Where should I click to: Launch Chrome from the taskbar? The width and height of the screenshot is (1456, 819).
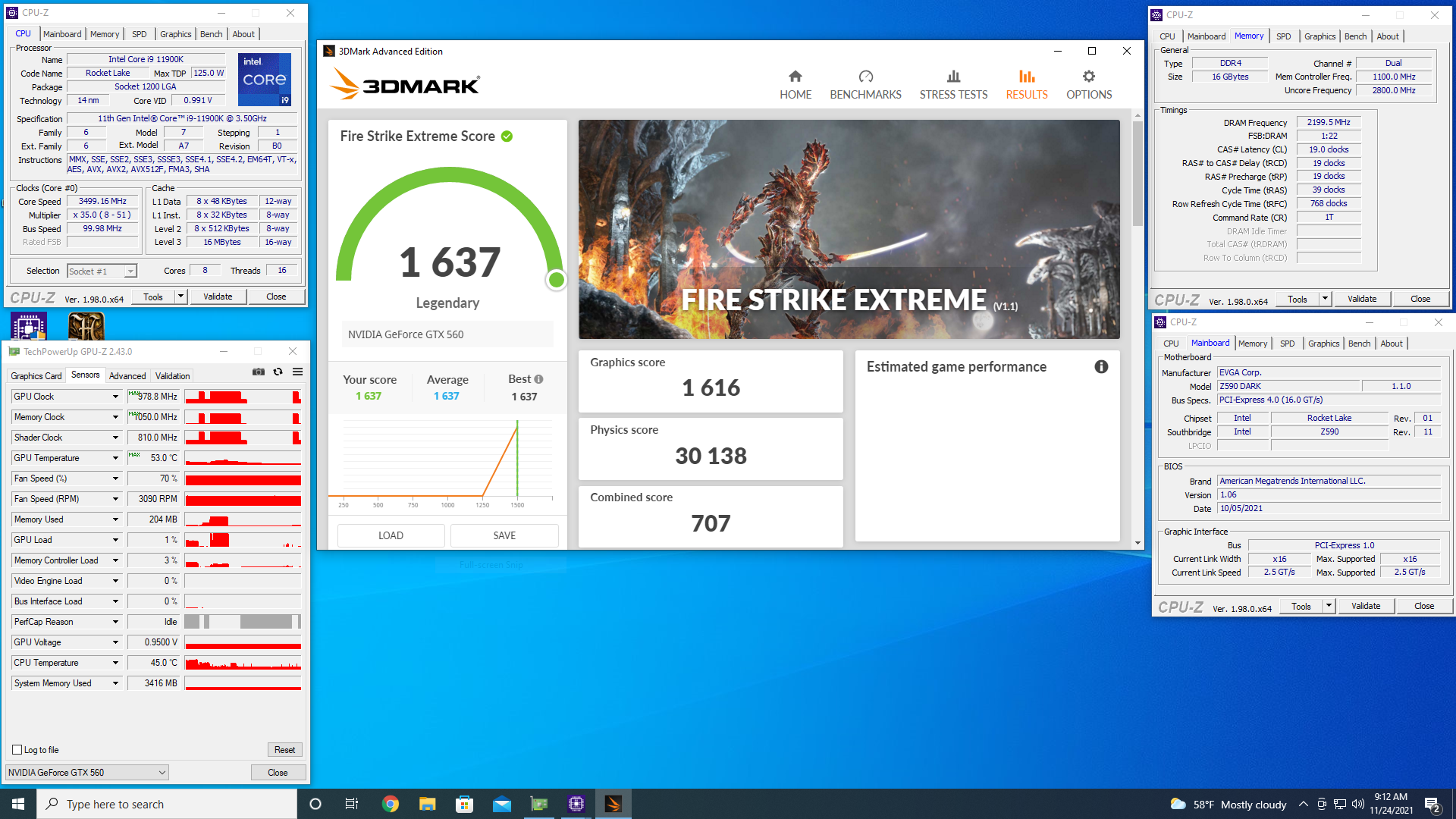(391, 804)
